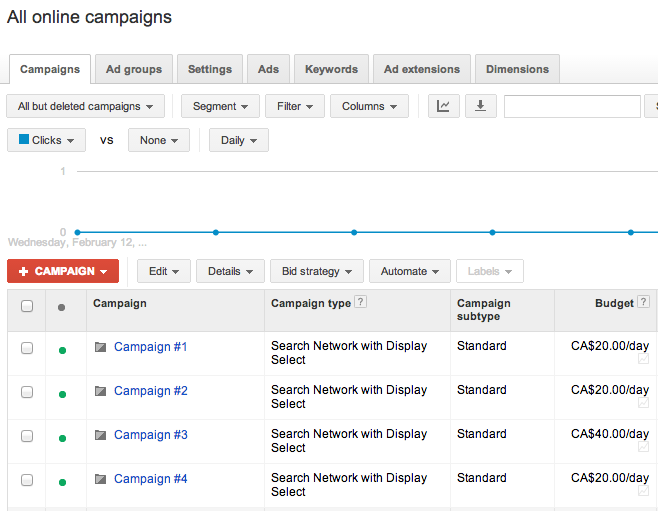Viewport: 658px width, 511px height.
Task: Open the Segment dropdown
Action: [x=220, y=106]
